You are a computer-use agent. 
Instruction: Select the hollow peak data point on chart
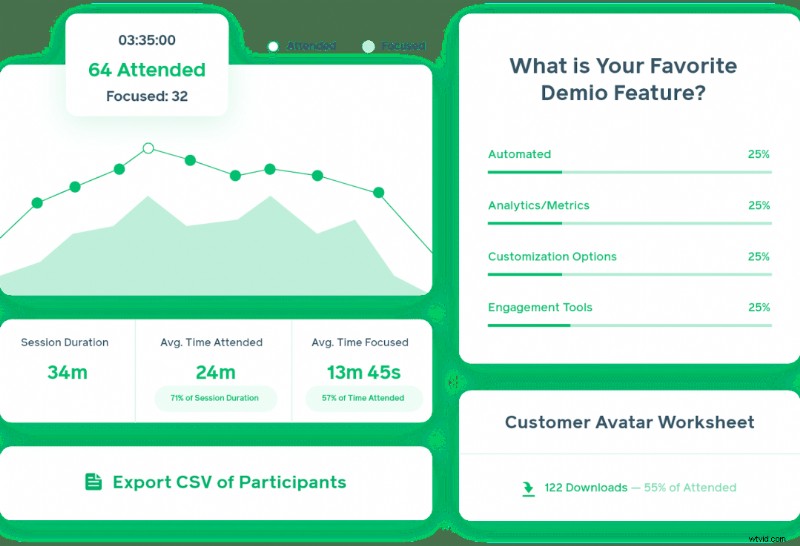(148, 148)
